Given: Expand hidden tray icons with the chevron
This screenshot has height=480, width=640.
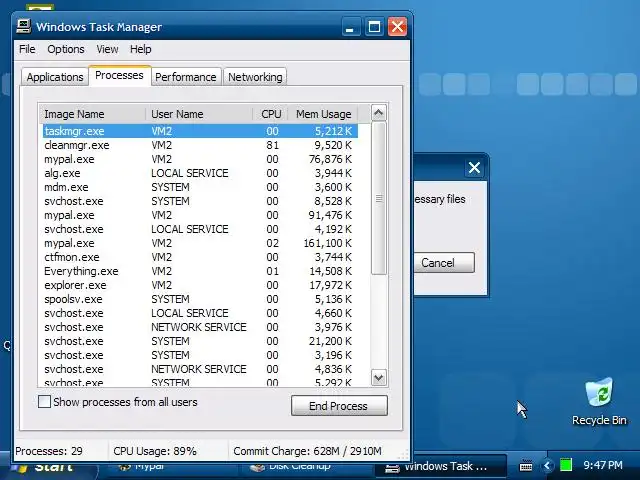Looking at the screenshot, I should tap(547, 465).
